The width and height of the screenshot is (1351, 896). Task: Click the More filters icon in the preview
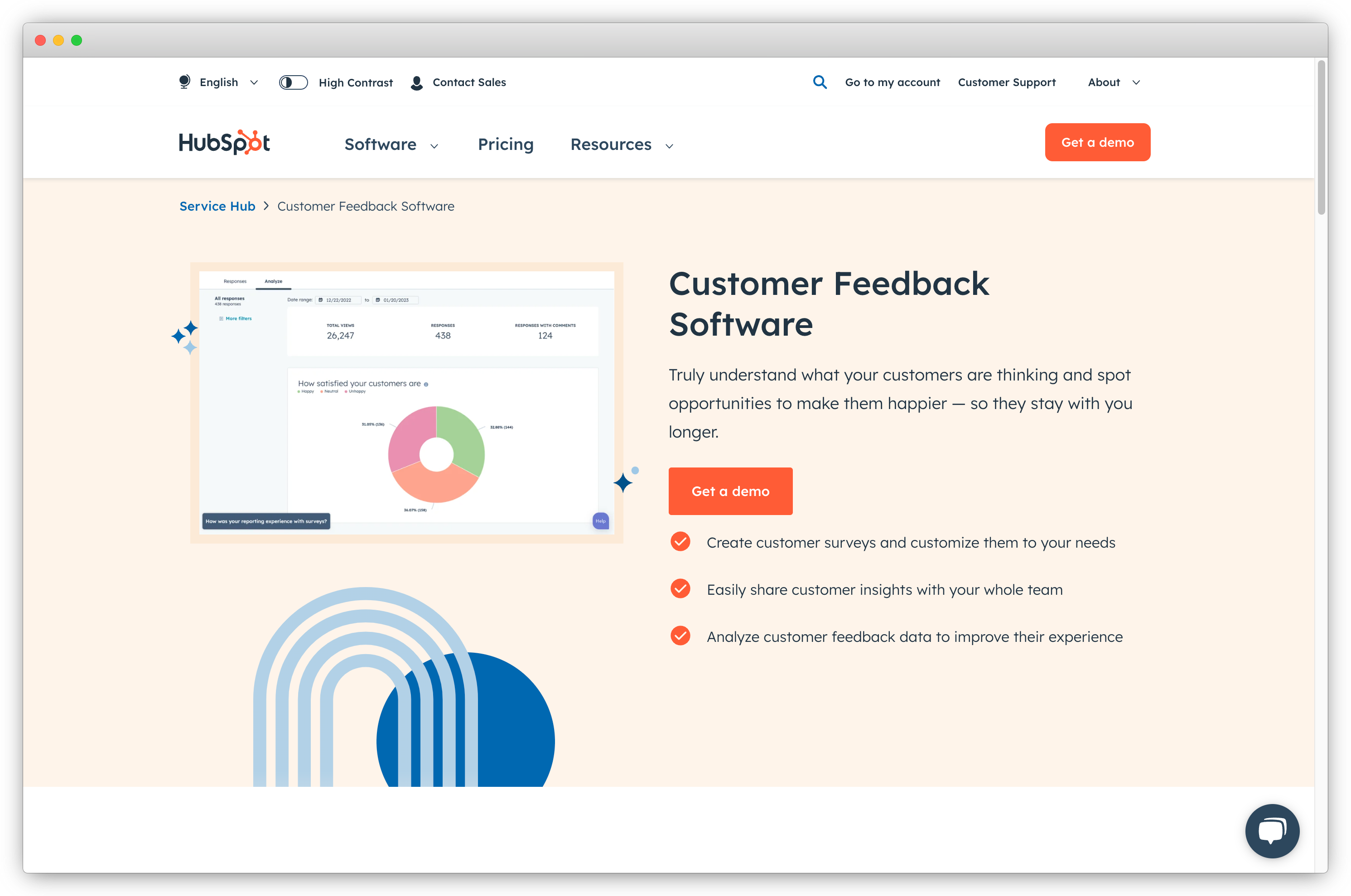click(222, 319)
